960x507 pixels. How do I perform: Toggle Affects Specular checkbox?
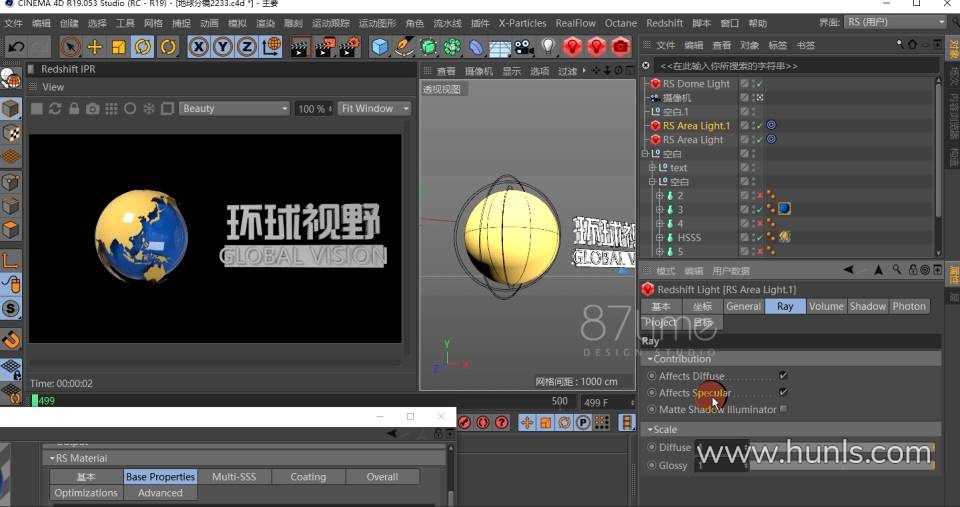pos(783,392)
